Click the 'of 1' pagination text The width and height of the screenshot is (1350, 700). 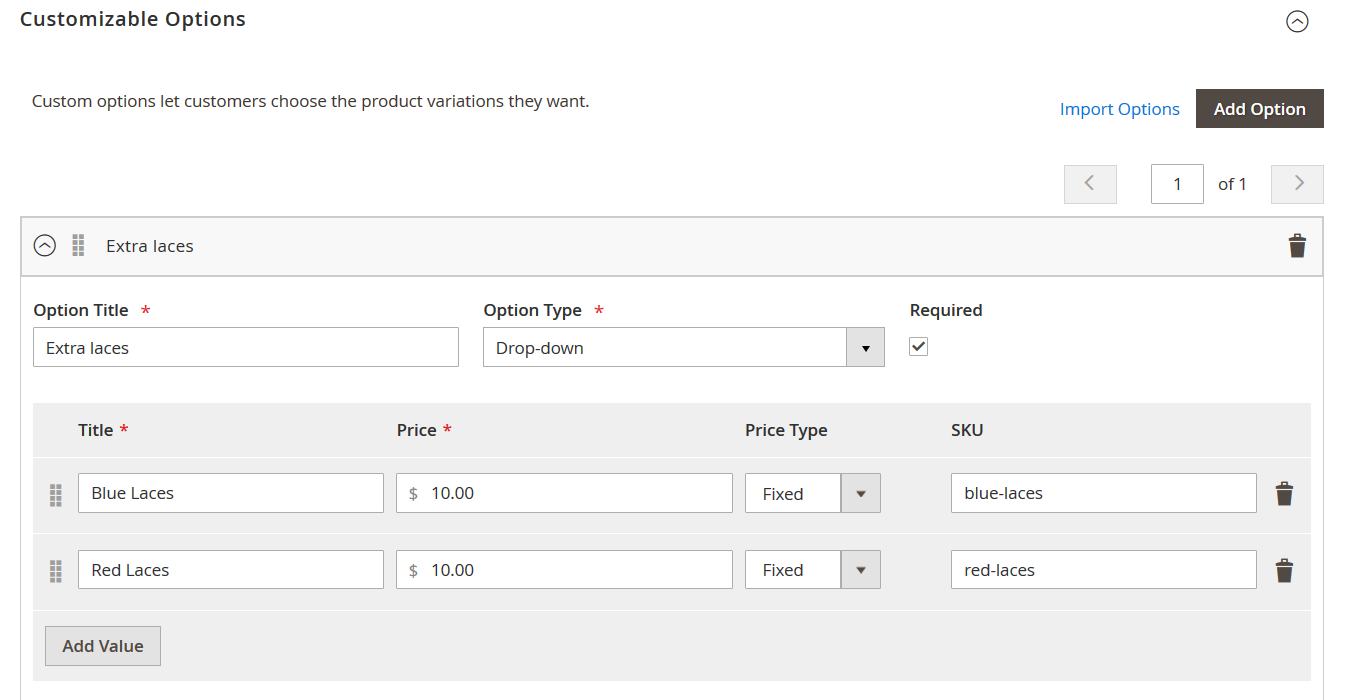(1232, 184)
